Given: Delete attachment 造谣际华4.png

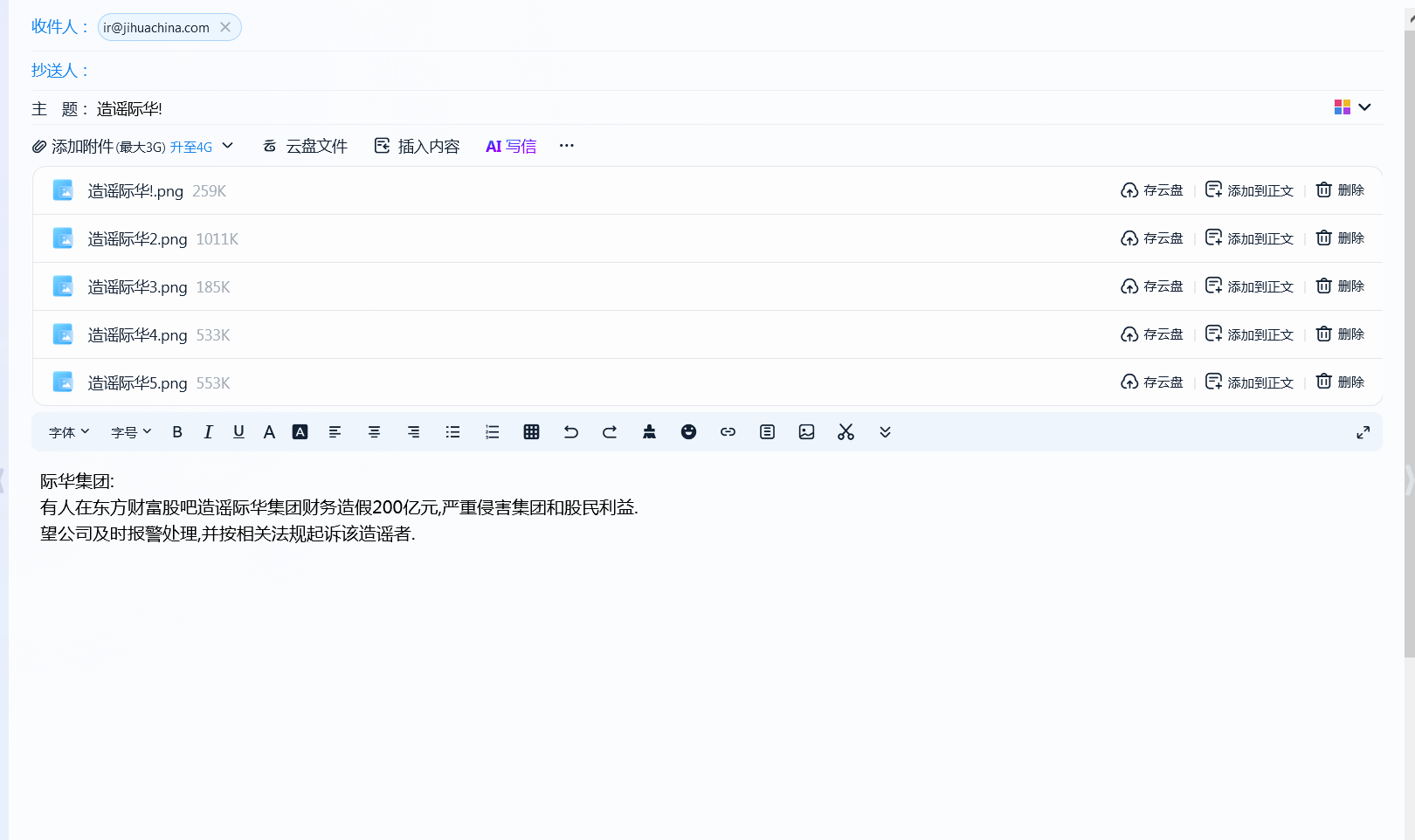Looking at the screenshot, I should (1340, 334).
